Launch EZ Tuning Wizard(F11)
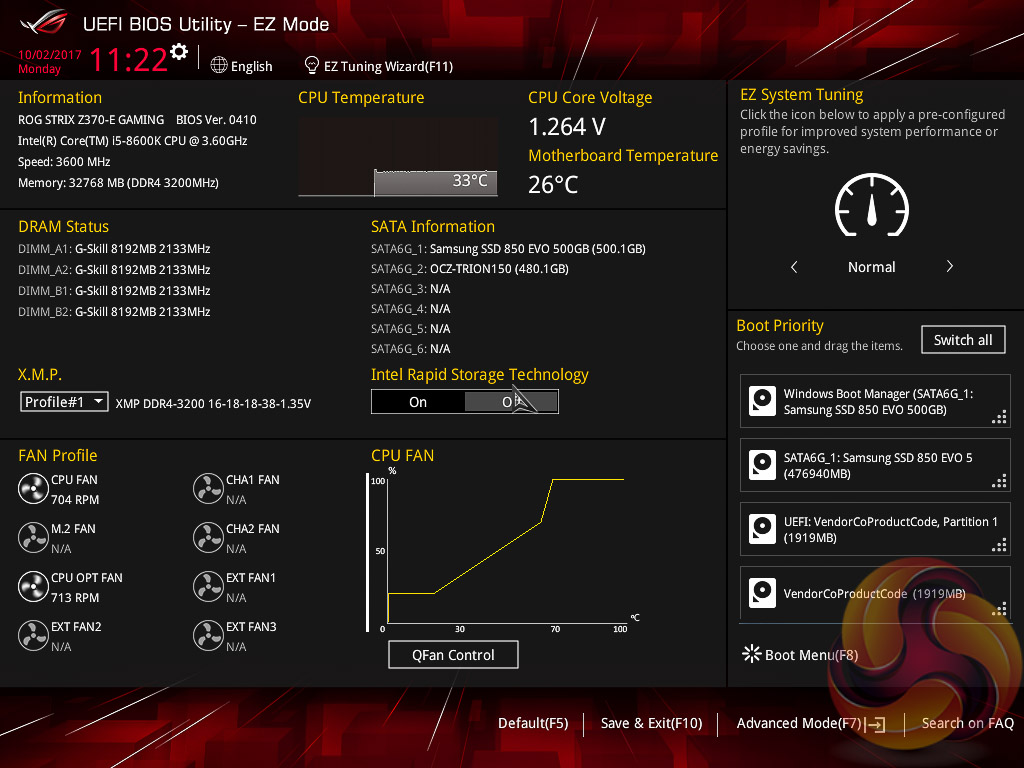Viewport: 1024px width, 768px height. coord(389,66)
